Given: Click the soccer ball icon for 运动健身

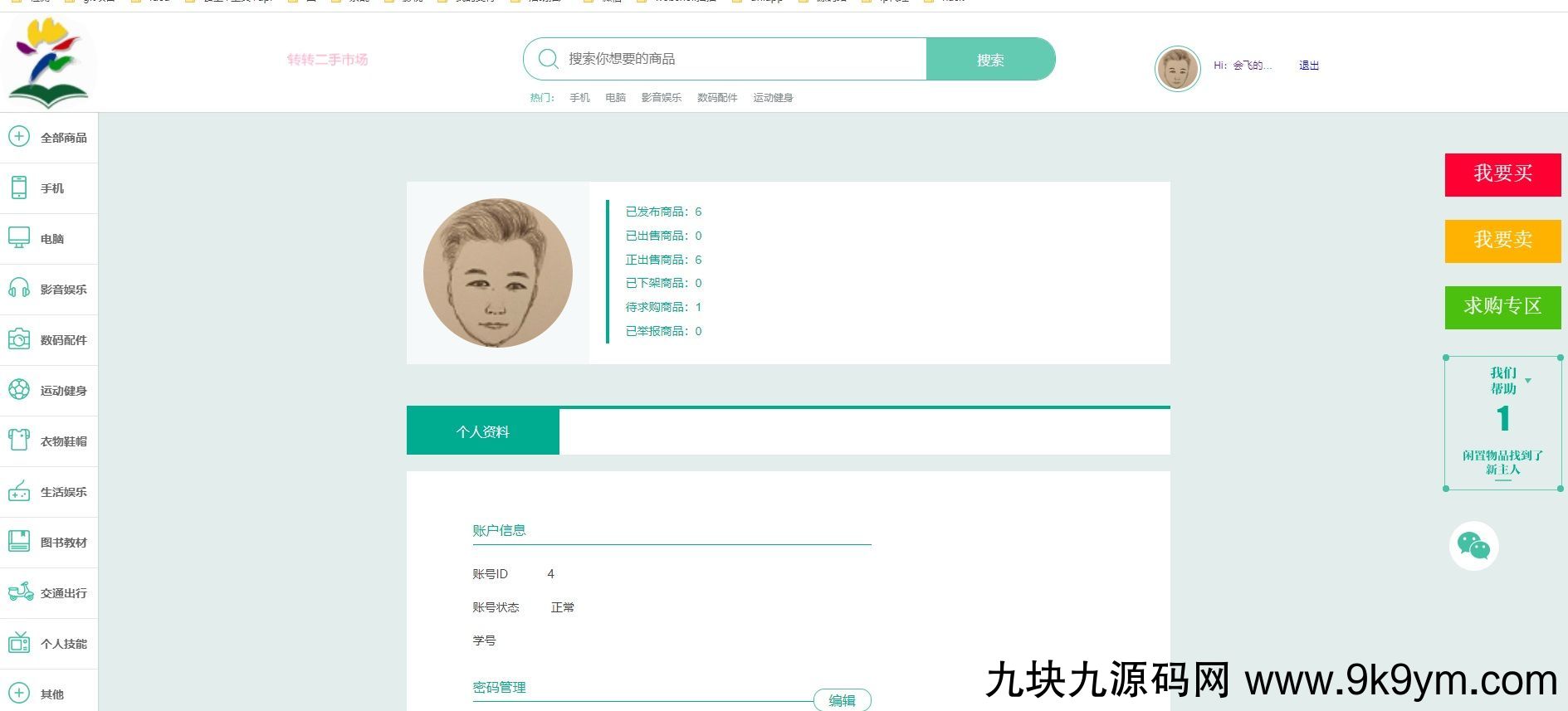Looking at the screenshot, I should (18, 390).
